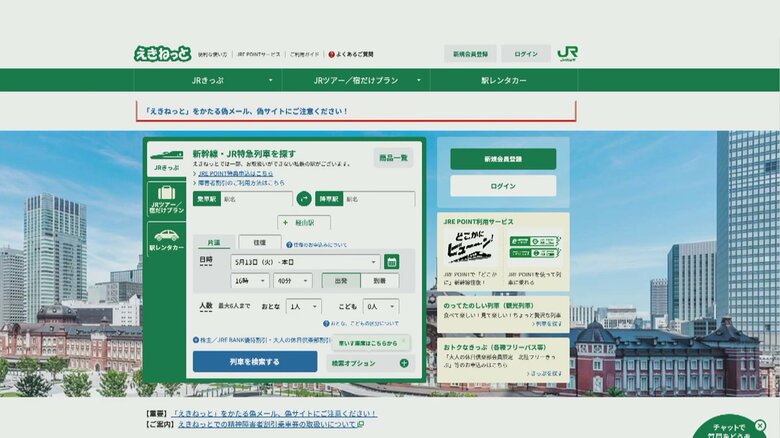
Task: Toggle search by 到着 time
Action: tap(380, 281)
